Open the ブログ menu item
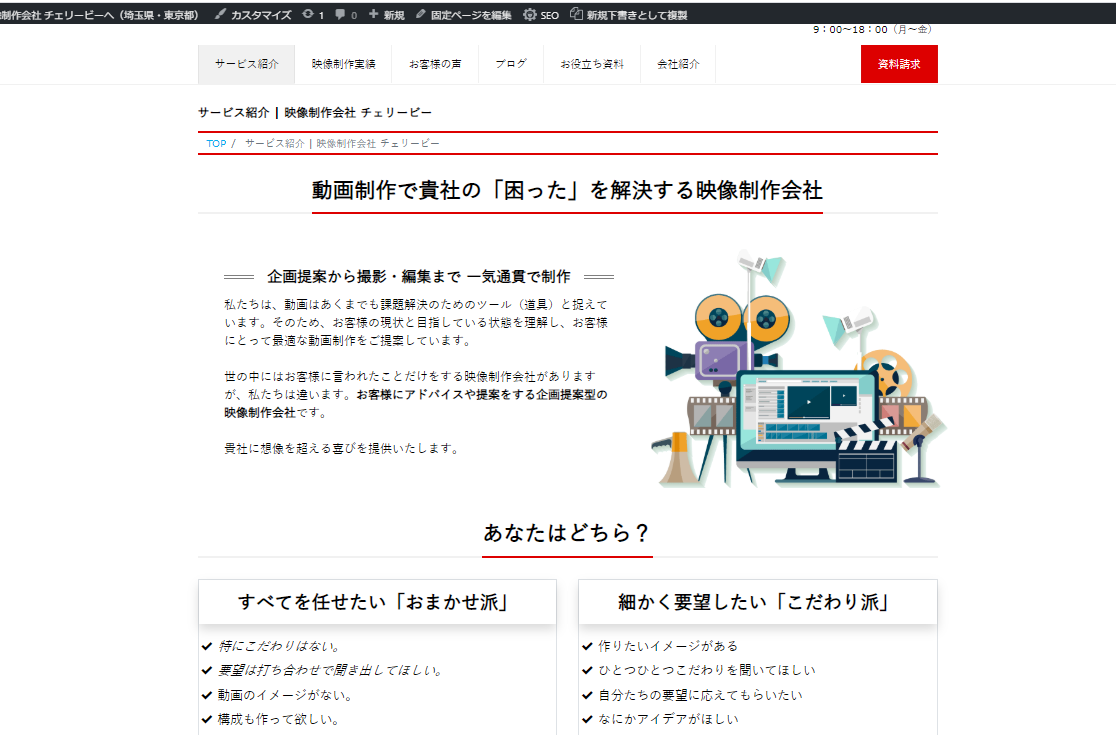This screenshot has height=735, width=1116. click(510, 64)
